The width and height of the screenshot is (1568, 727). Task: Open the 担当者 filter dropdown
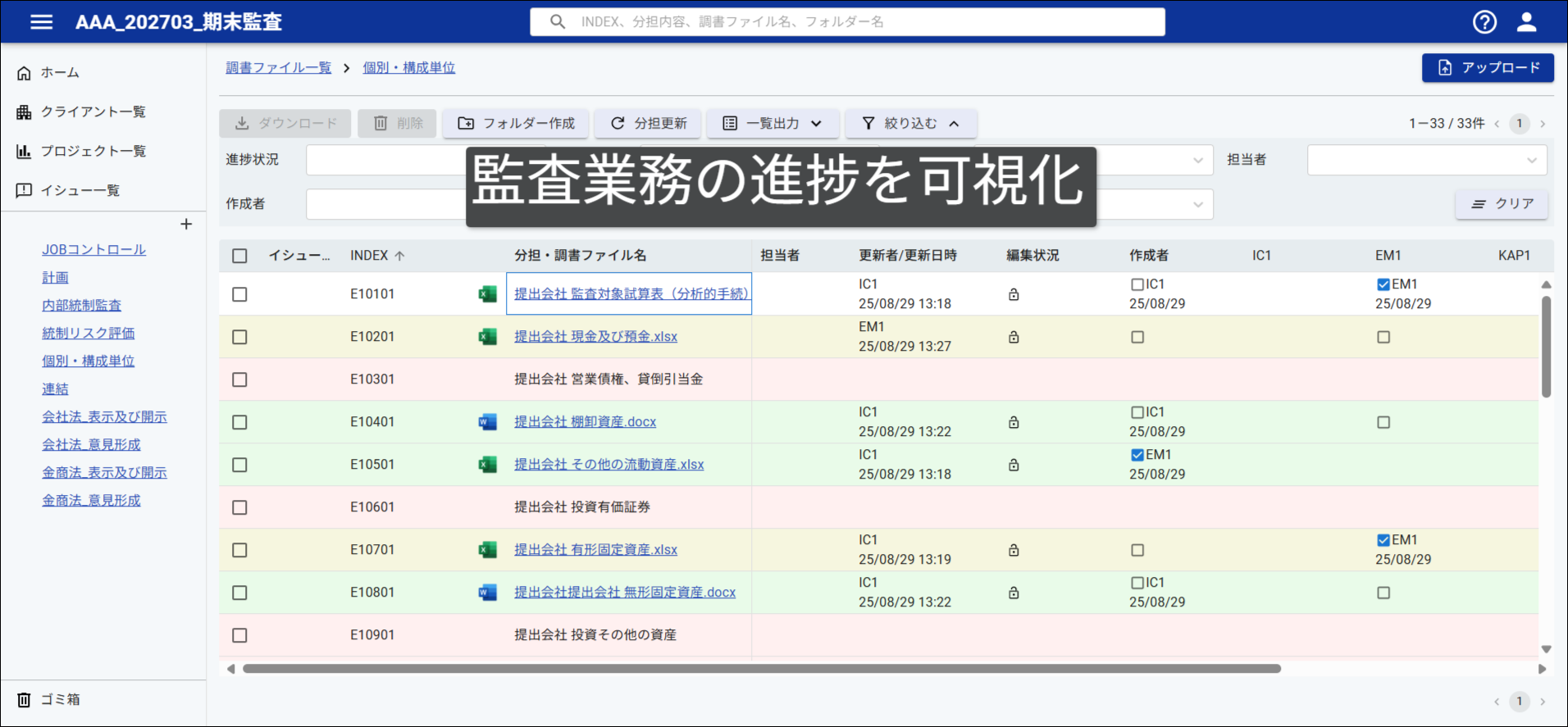[x=1426, y=160]
